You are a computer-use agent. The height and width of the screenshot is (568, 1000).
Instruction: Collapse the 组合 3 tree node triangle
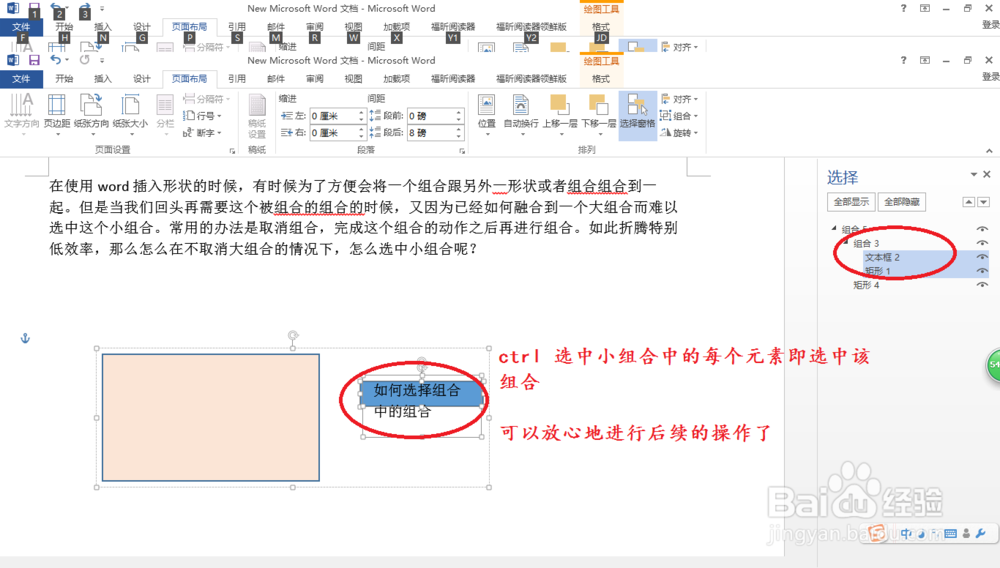tap(846, 242)
